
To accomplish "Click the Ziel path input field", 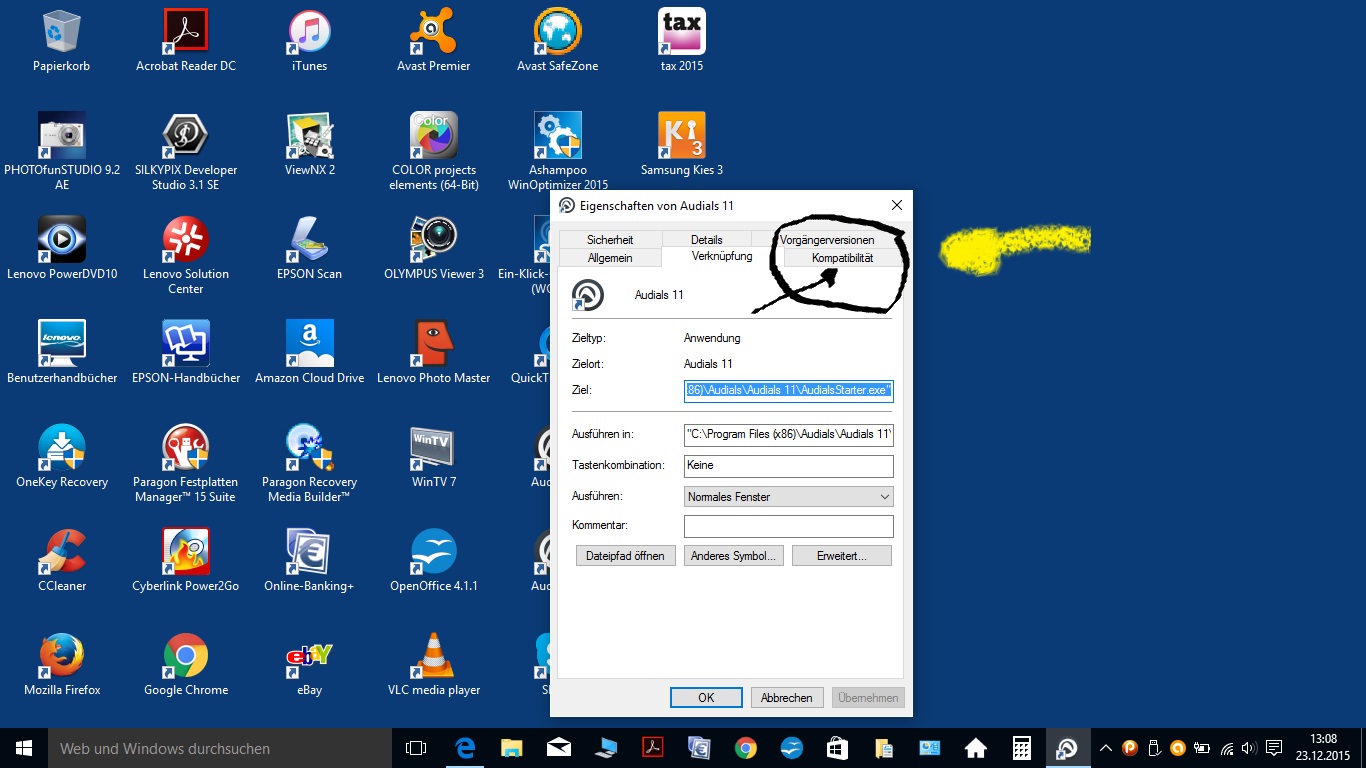I will click(788, 390).
